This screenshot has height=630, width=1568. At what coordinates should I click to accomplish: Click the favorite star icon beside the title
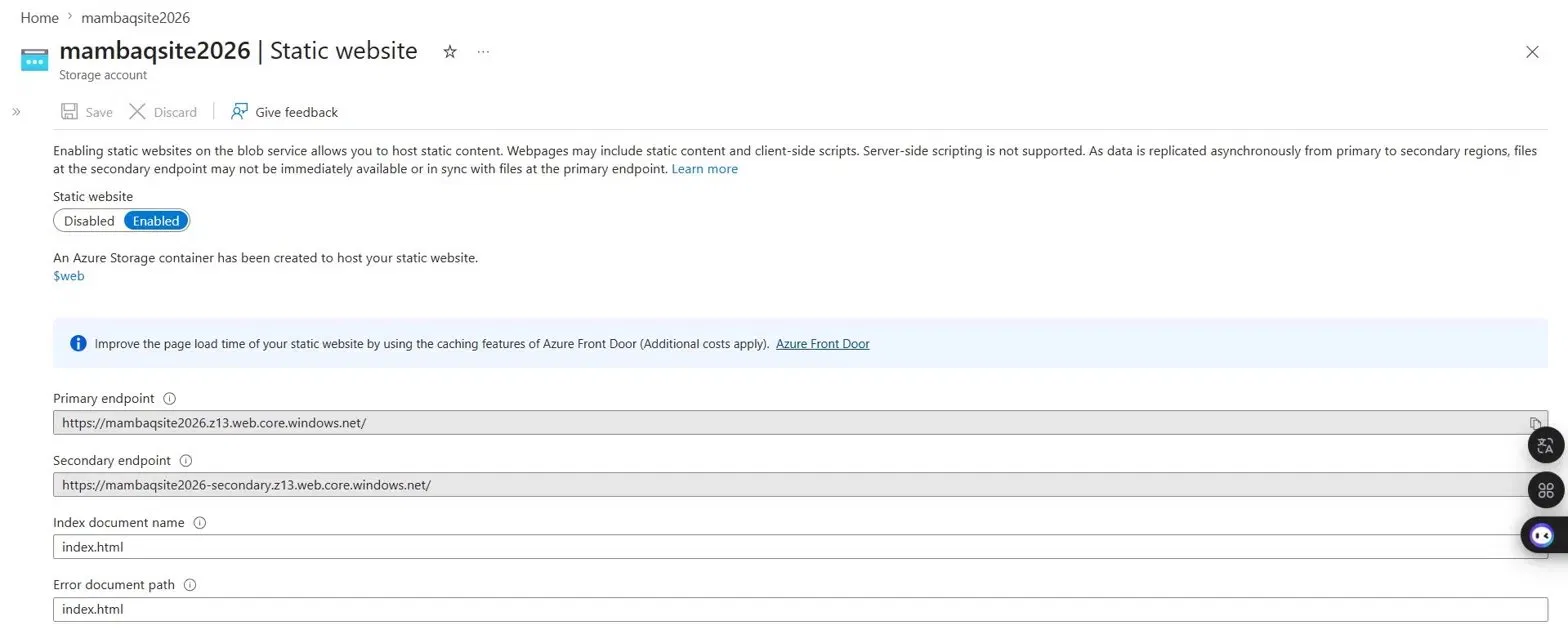point(450,52)
